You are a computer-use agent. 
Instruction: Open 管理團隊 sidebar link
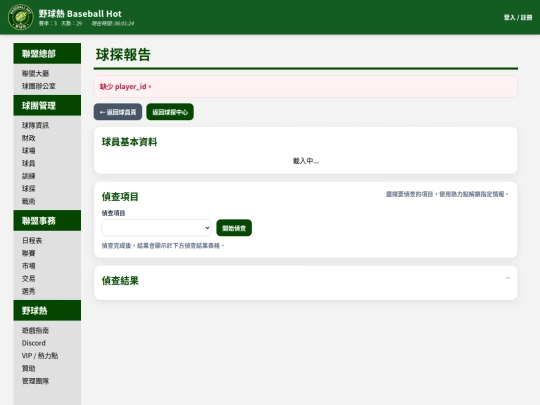[x=35, y=381]
